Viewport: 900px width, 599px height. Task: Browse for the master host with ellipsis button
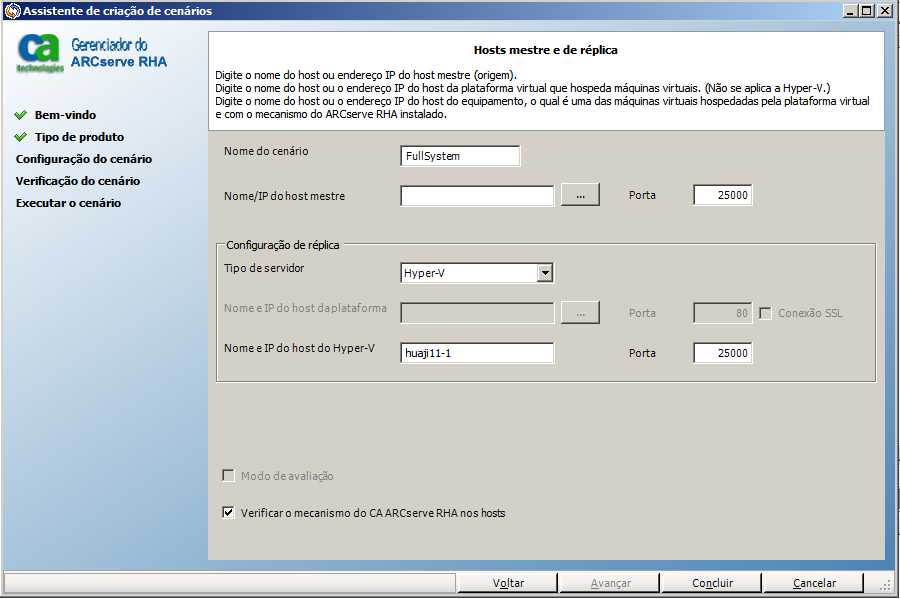point(580,195)
